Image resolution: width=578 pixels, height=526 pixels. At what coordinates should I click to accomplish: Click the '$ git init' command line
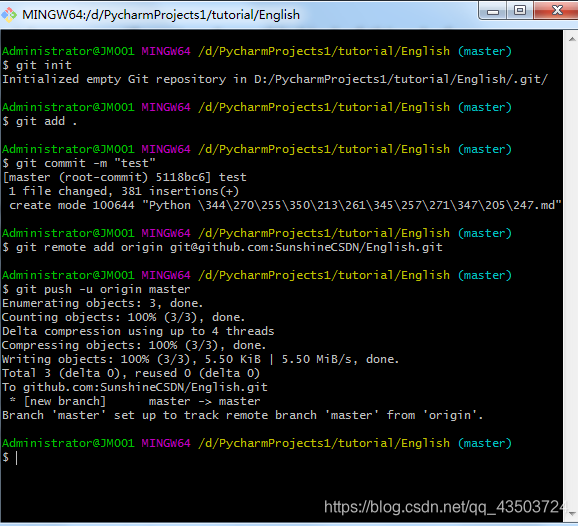pos(37,65)
